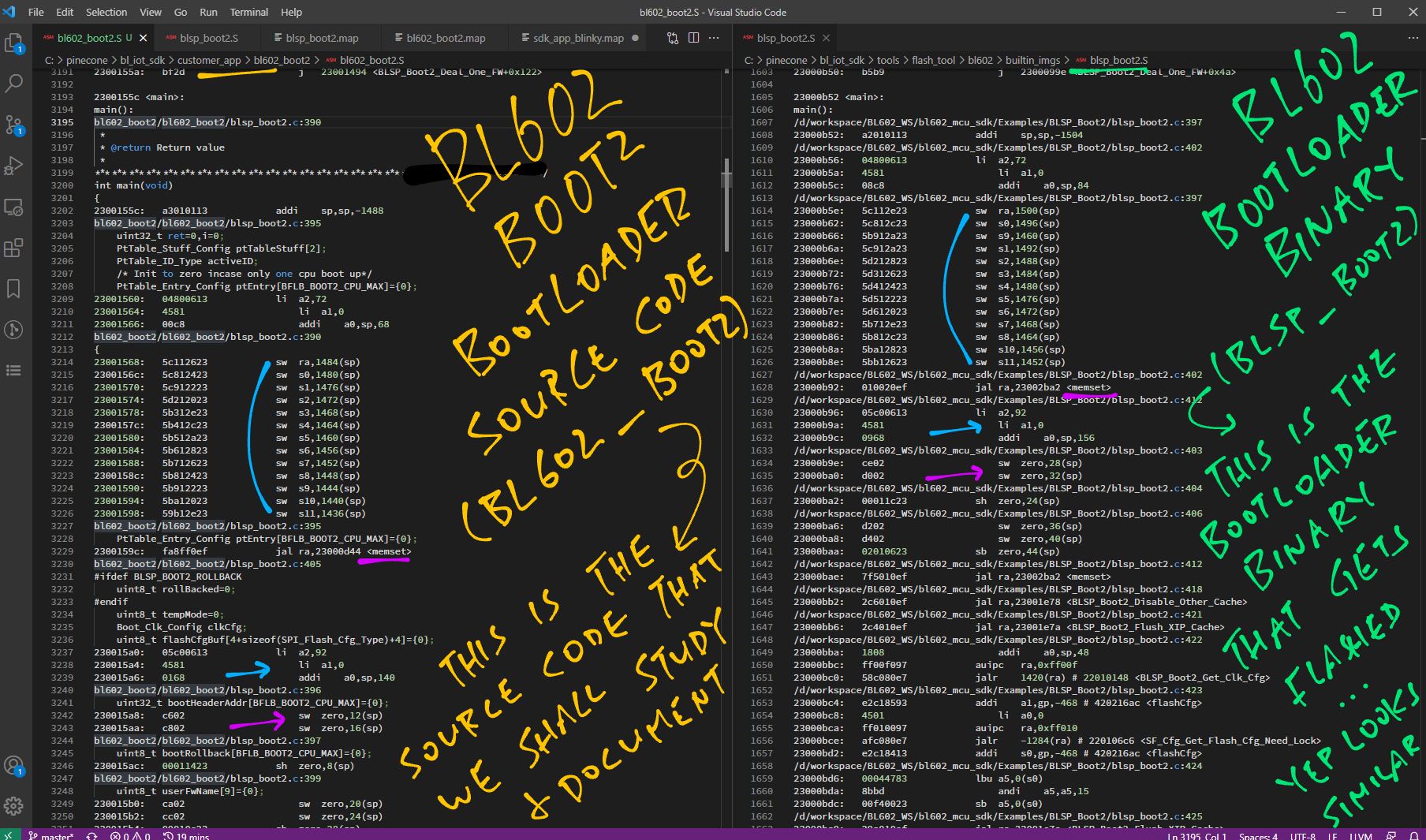Open the Accounts menu icon
The height and width of the screenshot is (840, 1426).
[13, 765]
